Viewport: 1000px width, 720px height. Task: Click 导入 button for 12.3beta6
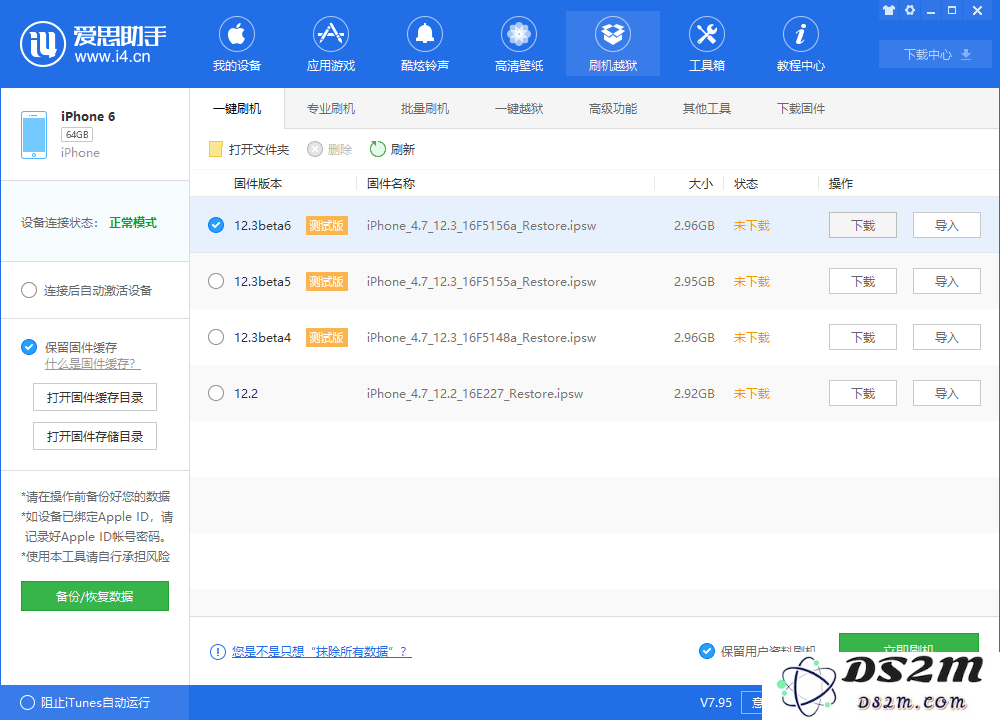946,225
